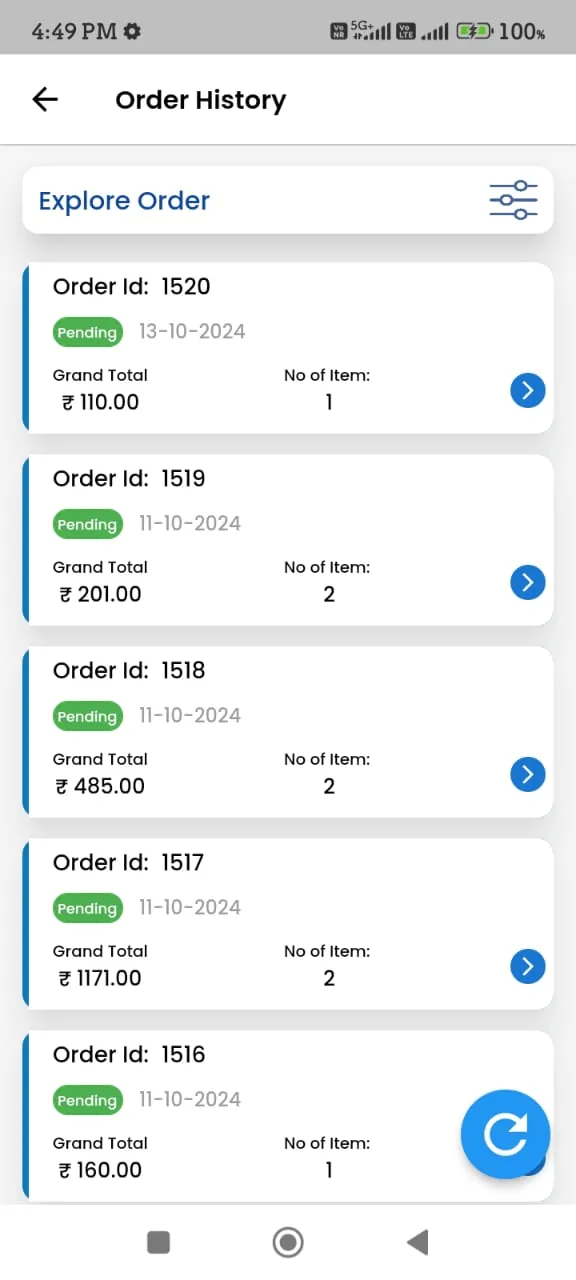Tap Grand Total ₹ 1171.00 amount

pos(99,978)
